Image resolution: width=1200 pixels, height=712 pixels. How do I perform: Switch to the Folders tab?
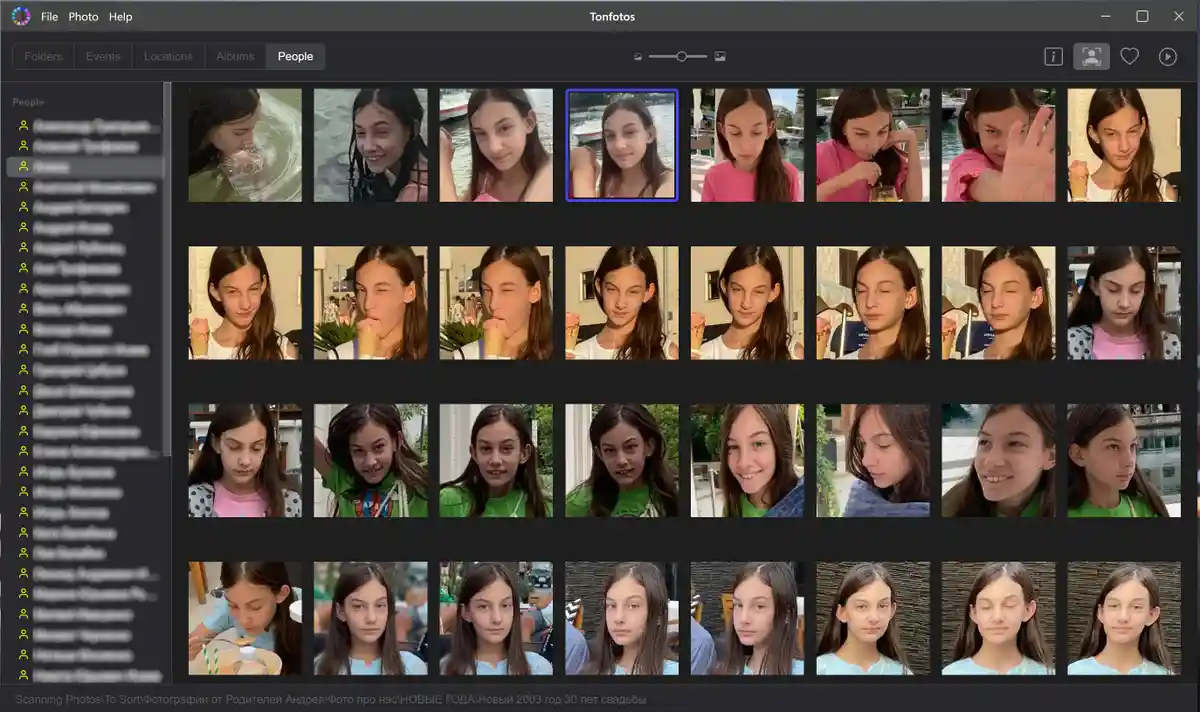[43, 57]
